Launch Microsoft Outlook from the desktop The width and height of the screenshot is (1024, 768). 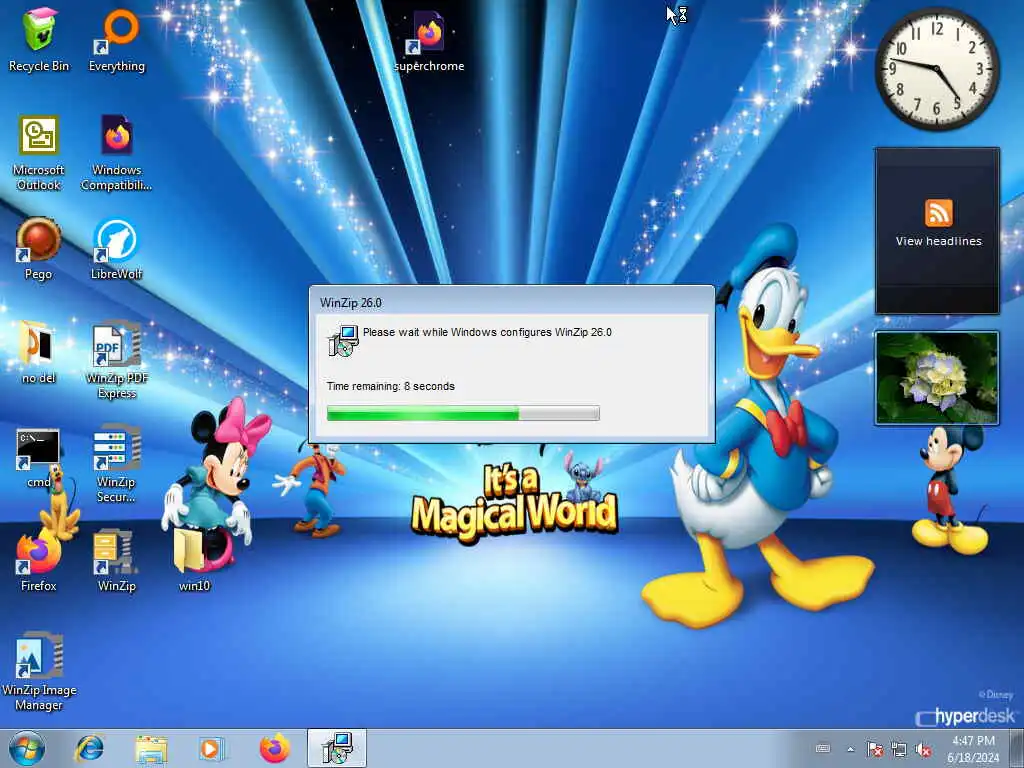pos(39,152)
